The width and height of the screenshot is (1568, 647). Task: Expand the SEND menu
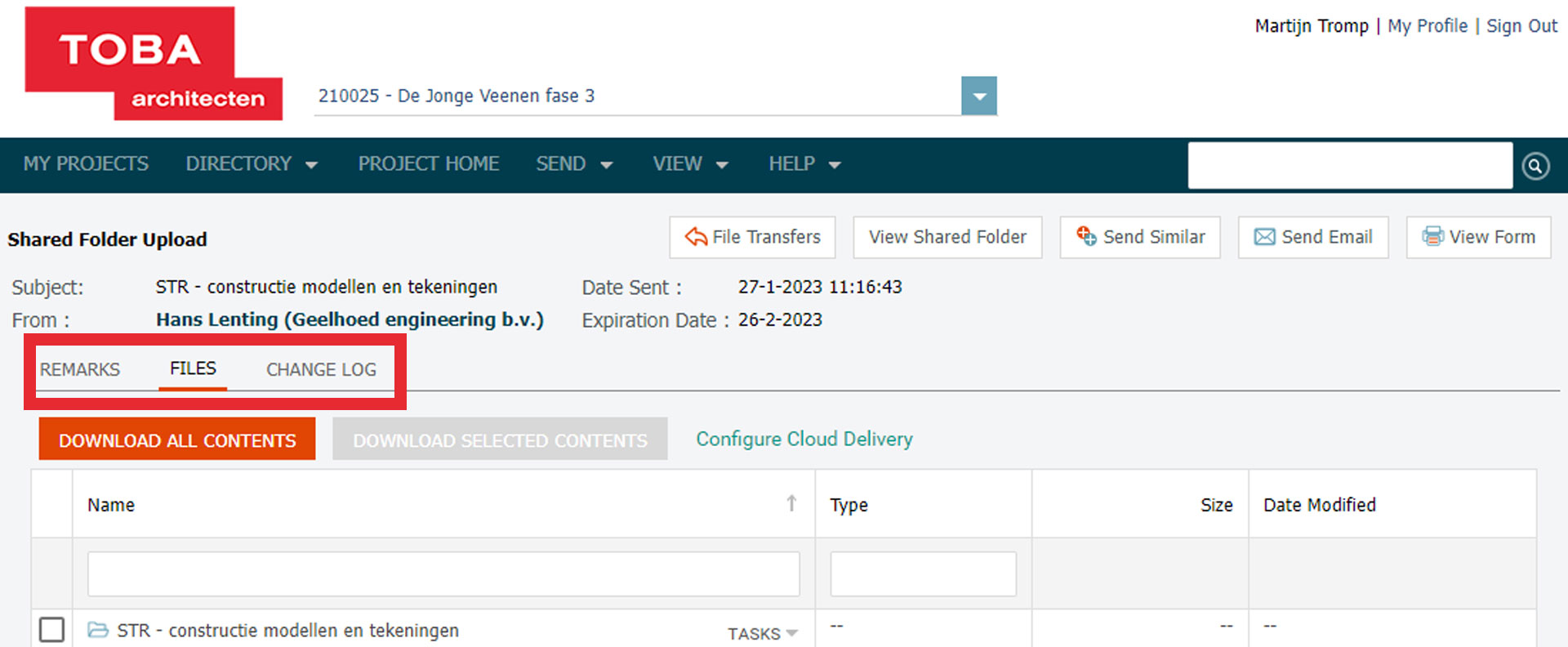coord(573,164)
